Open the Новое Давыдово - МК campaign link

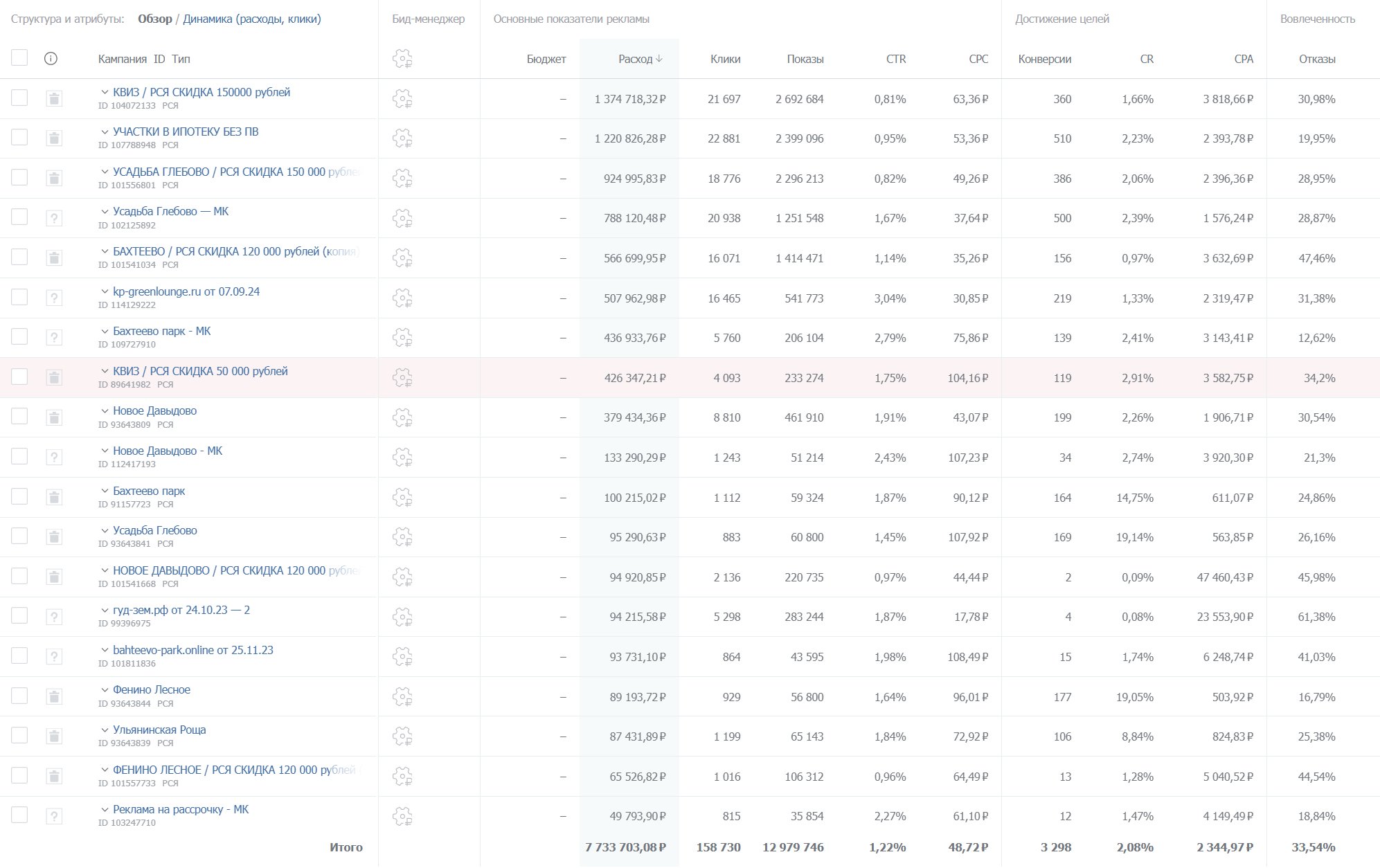(168, 451)
